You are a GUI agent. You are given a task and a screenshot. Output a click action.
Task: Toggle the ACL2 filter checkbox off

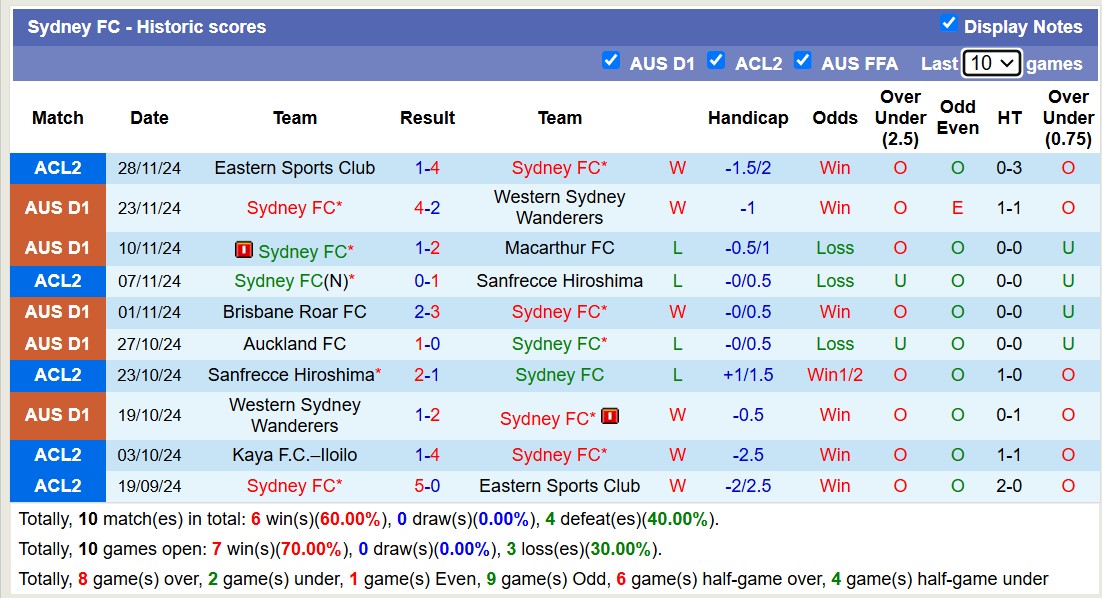coord(716,61)
